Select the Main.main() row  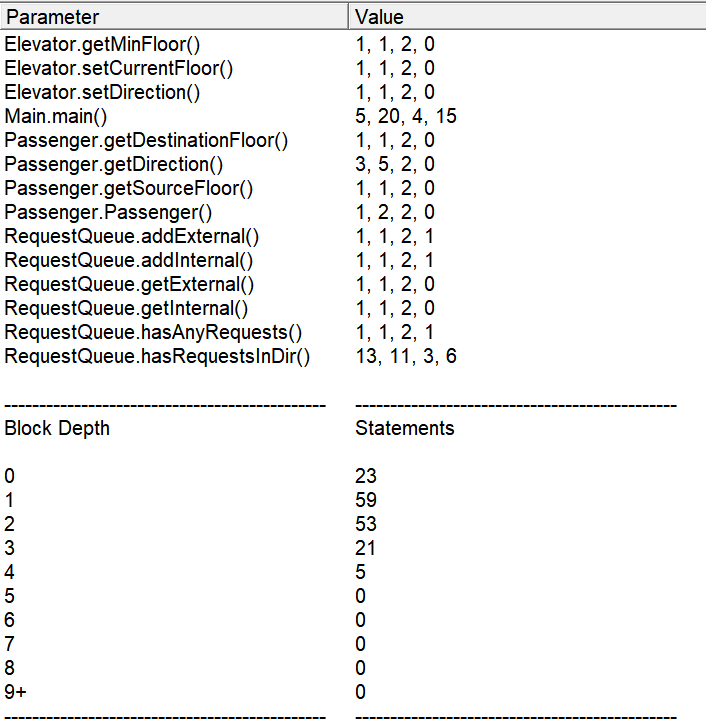(353, 116)
